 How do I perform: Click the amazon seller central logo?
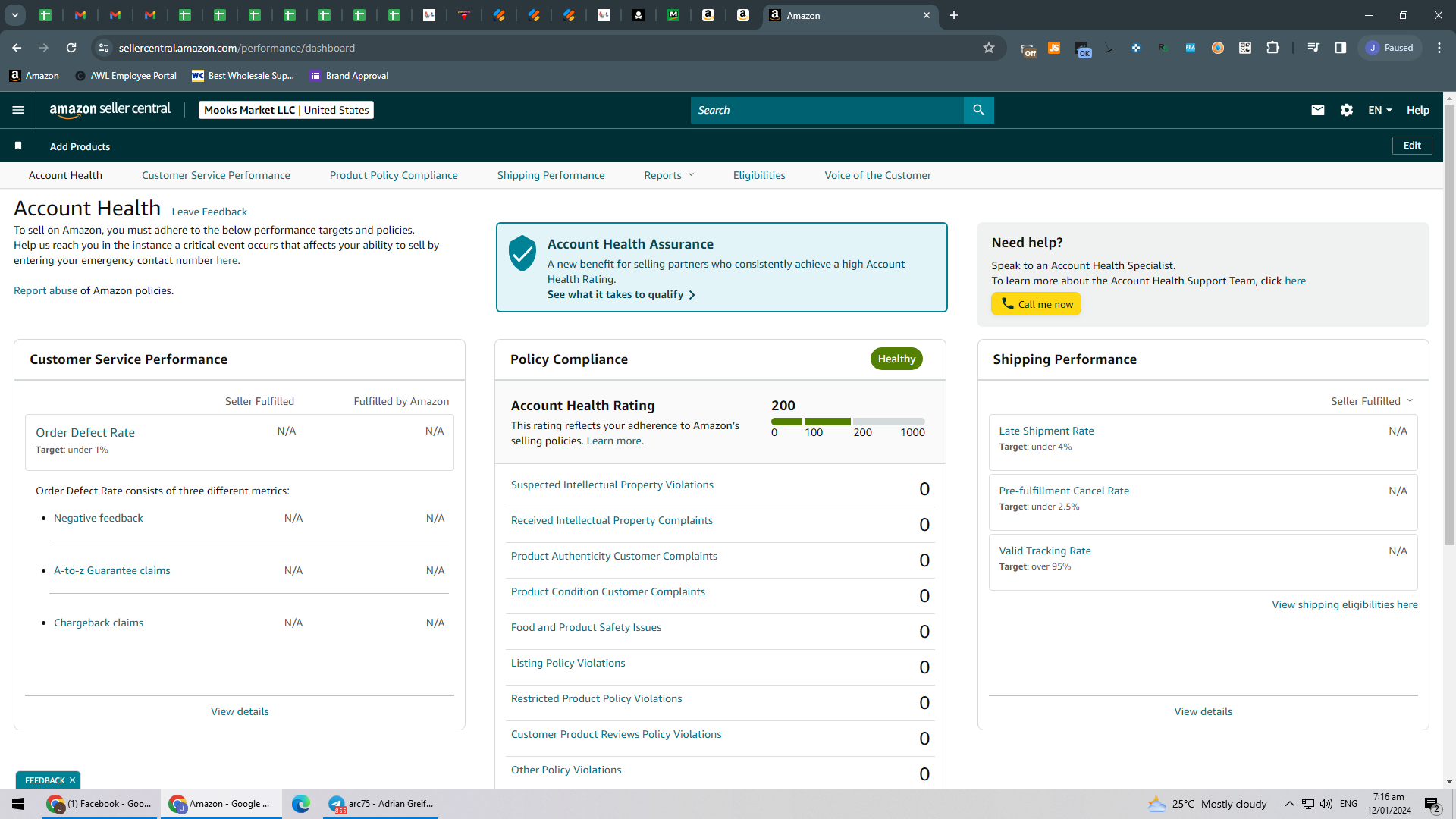[110, 110]
